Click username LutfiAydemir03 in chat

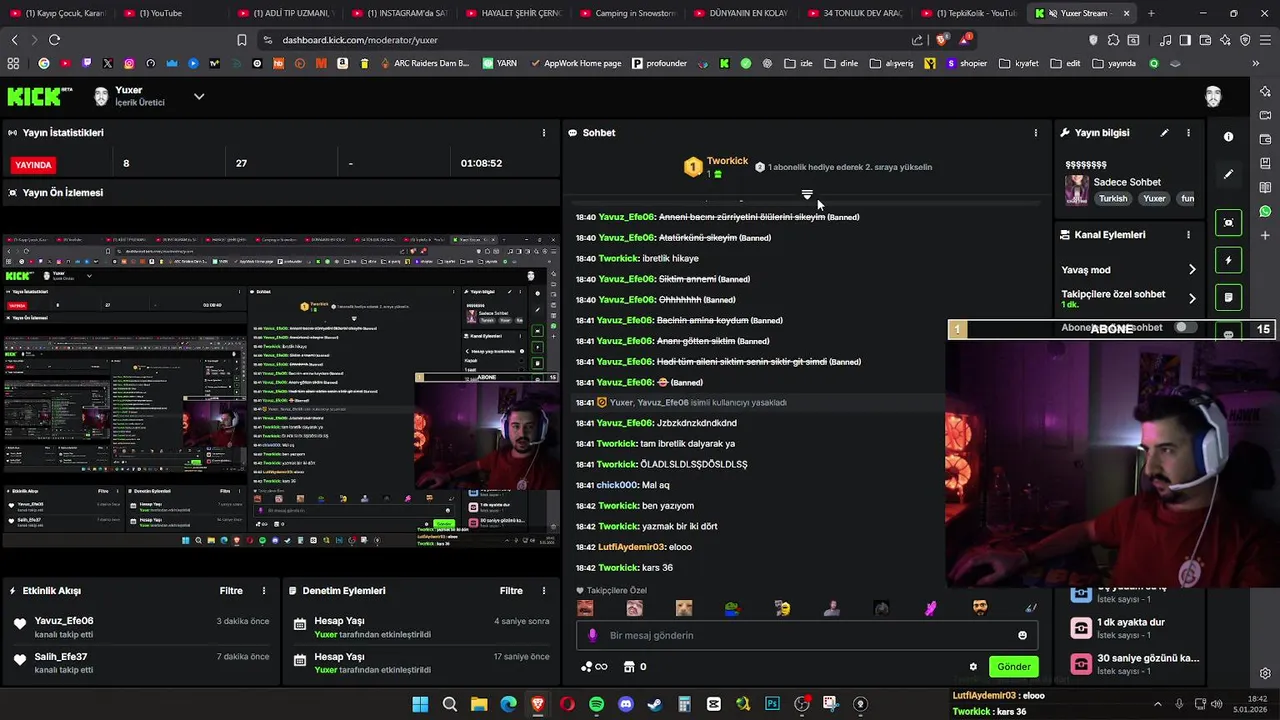pos(631,547)
